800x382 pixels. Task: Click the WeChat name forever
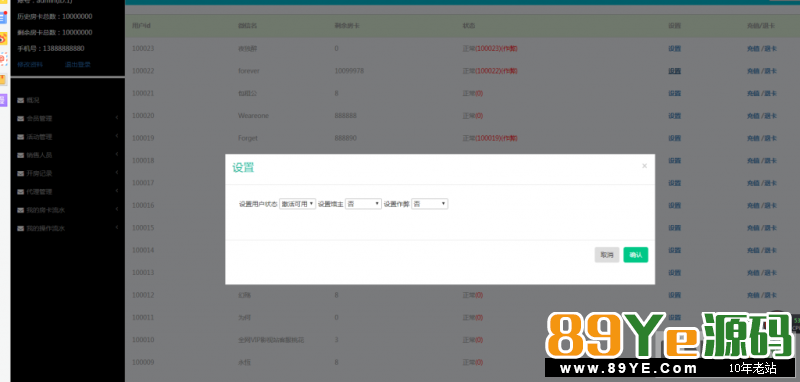[x=248, y=71]
